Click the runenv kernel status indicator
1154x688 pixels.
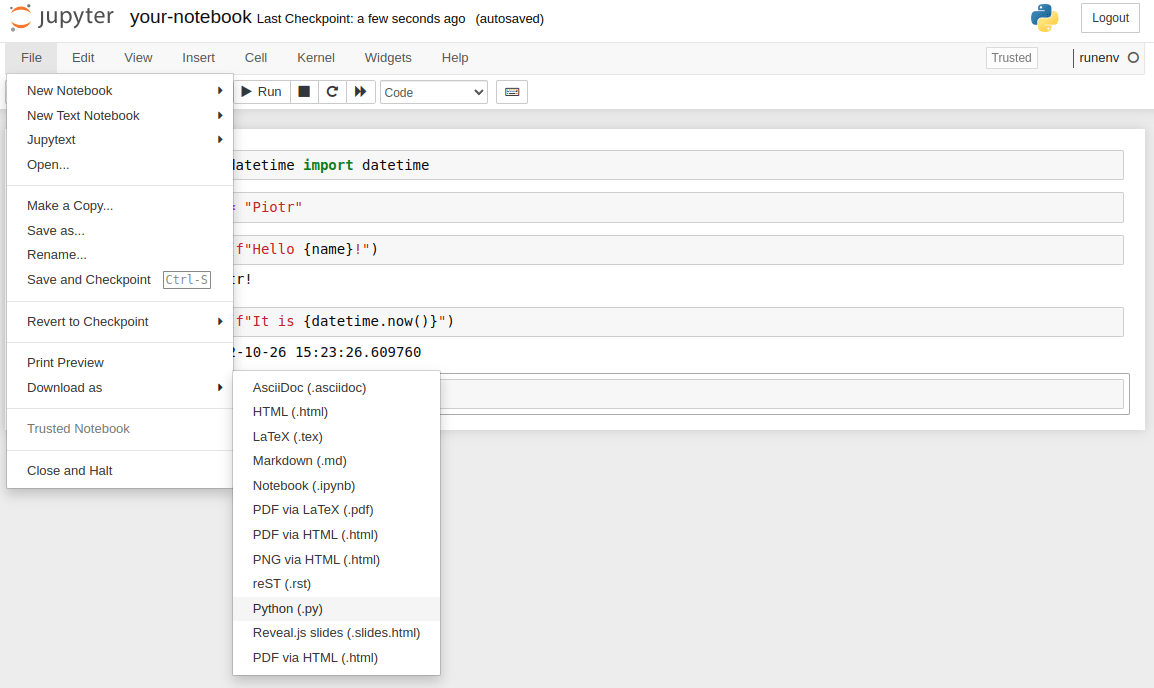tap(1100, 57)
